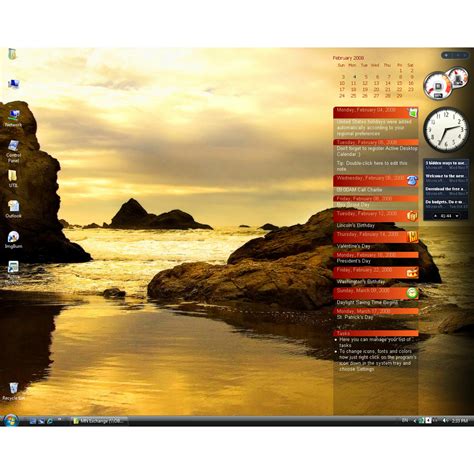Click the icon on Friday February 22 header

pos(413,272)
